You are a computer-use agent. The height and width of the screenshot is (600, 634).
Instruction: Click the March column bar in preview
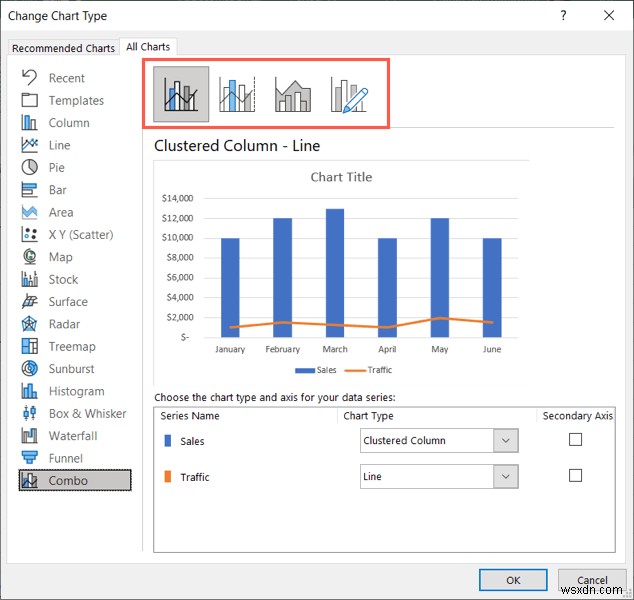coord(335,273)
